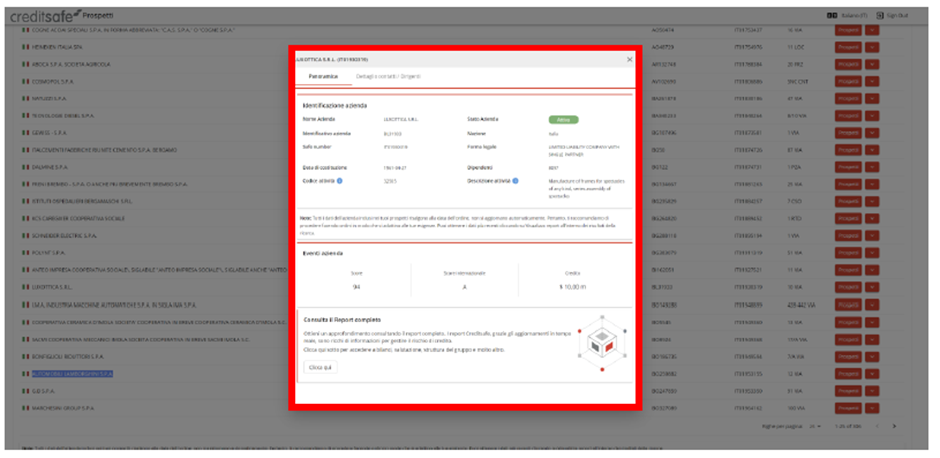
Task: Click the Score value 94
Action: click(x=356, y=287)
